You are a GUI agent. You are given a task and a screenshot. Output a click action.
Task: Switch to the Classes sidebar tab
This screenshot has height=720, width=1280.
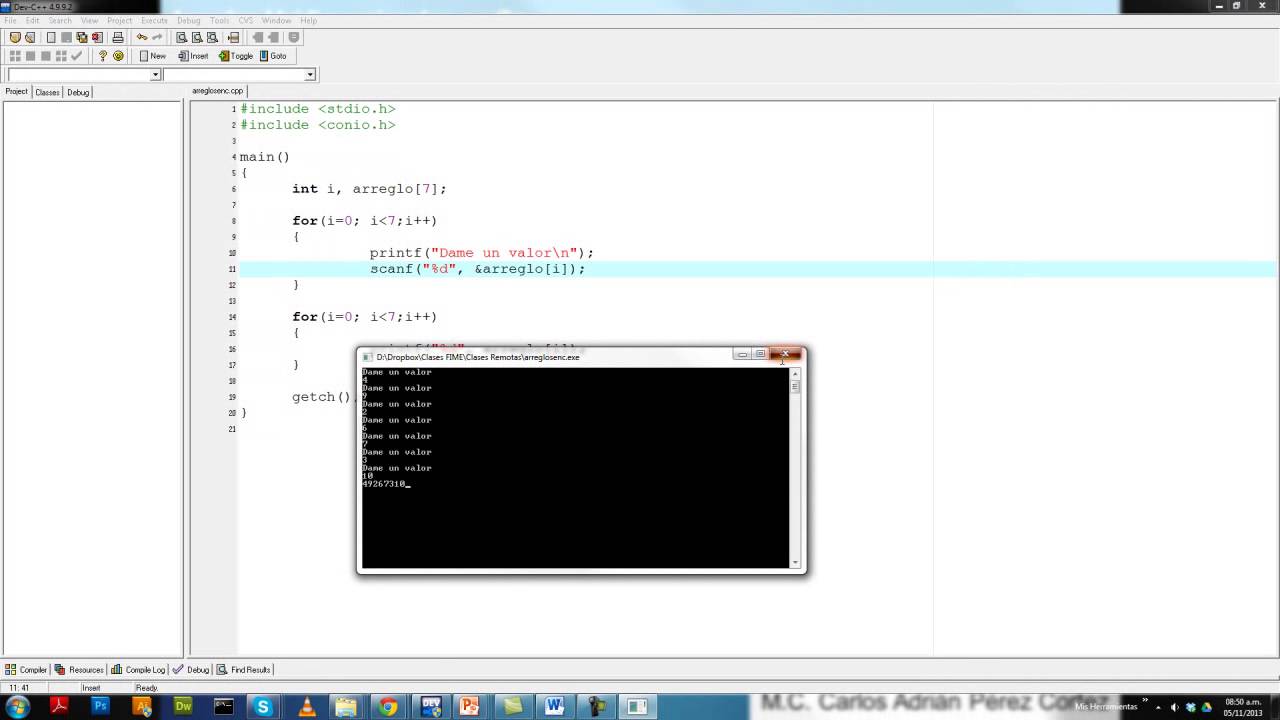coord(47,92)
